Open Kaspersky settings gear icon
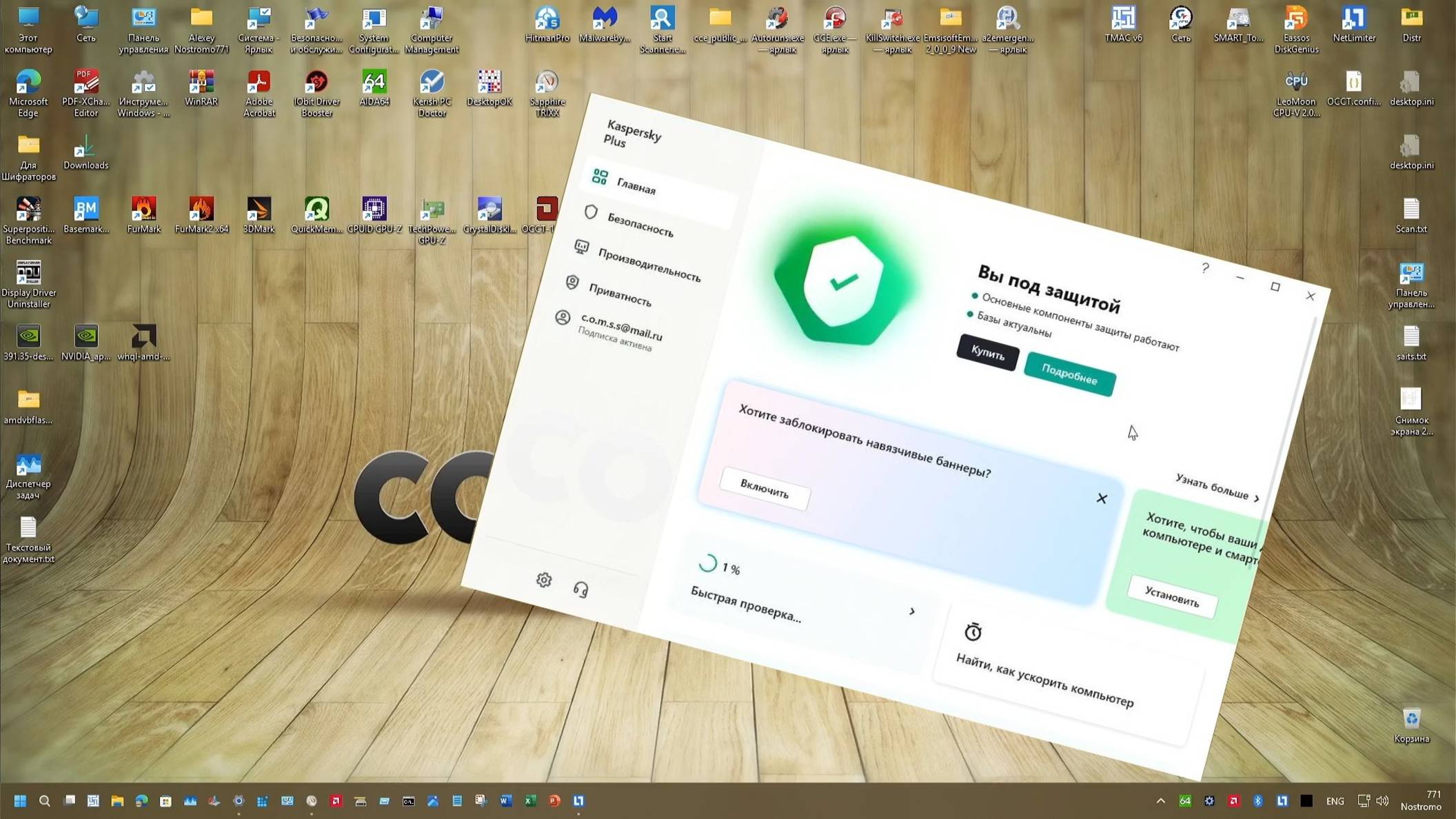 tap(544, 580)
